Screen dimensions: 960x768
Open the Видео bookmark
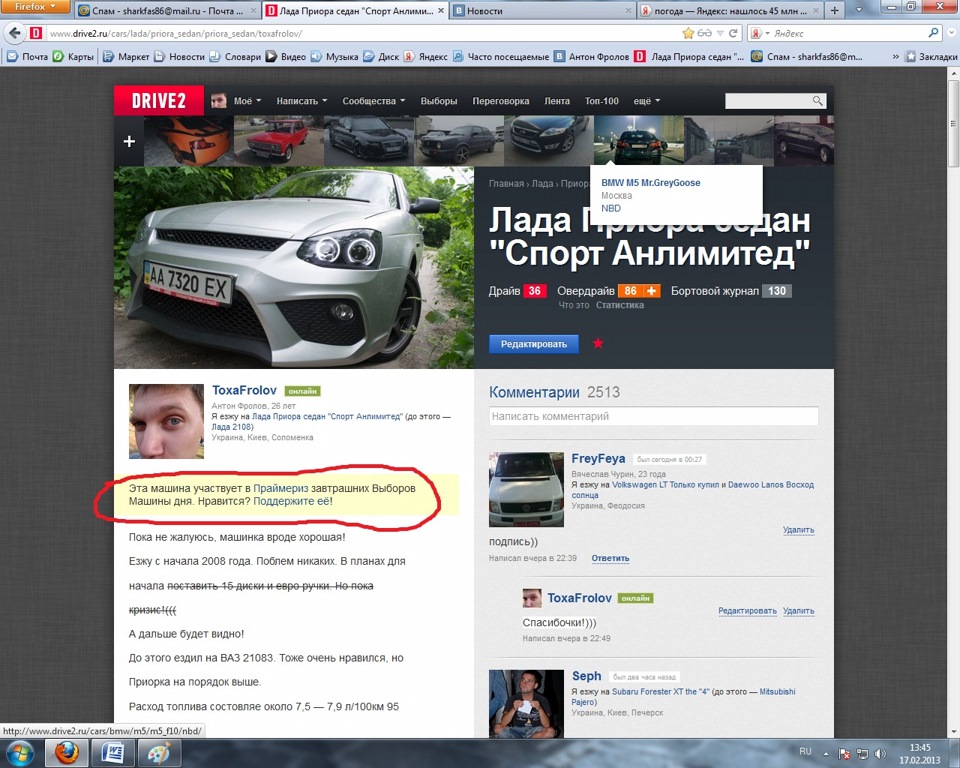(x=286, y=56)
